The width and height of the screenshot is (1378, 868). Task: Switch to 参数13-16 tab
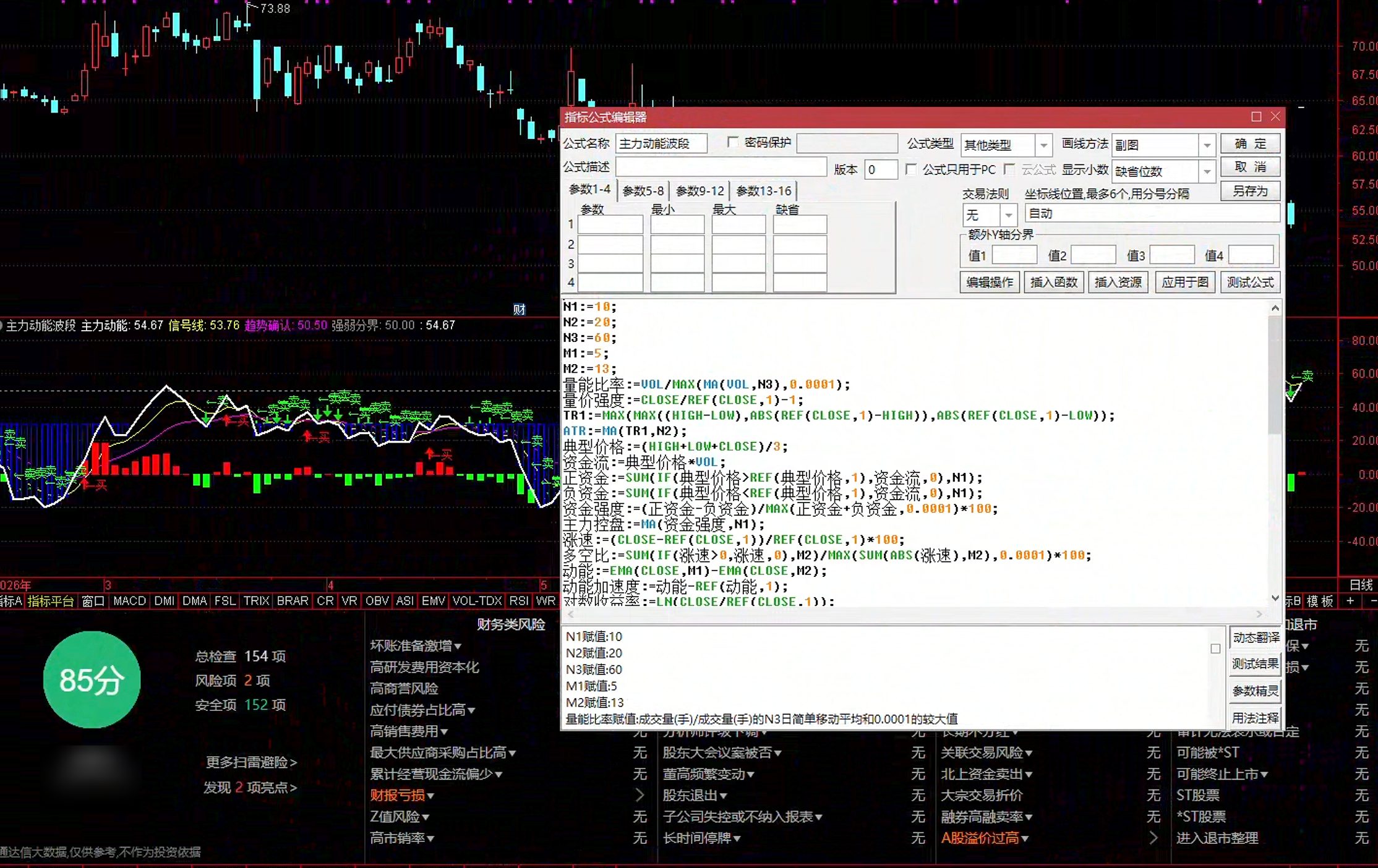(764, 191)
